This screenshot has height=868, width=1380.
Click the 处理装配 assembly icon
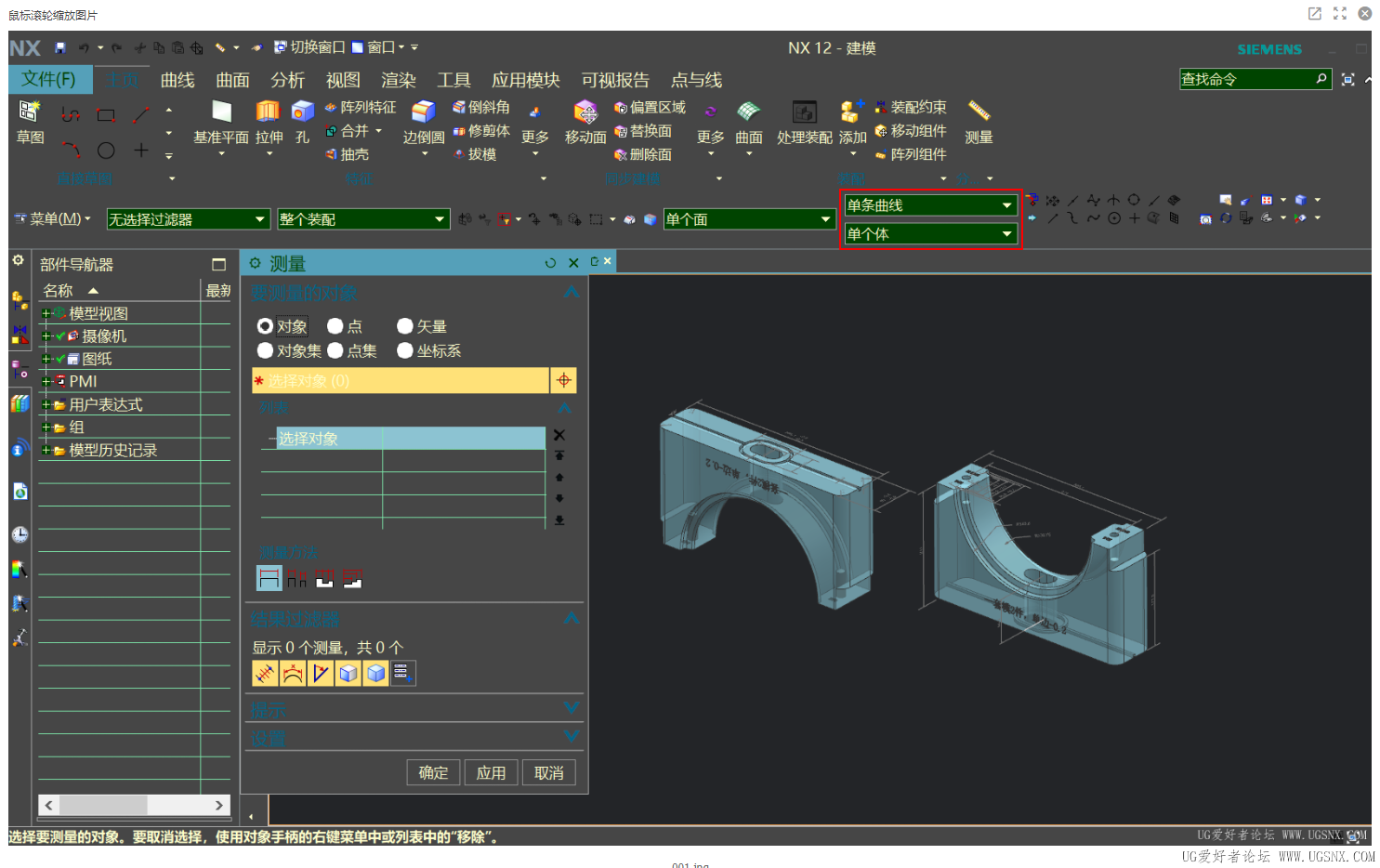[804, 112]
